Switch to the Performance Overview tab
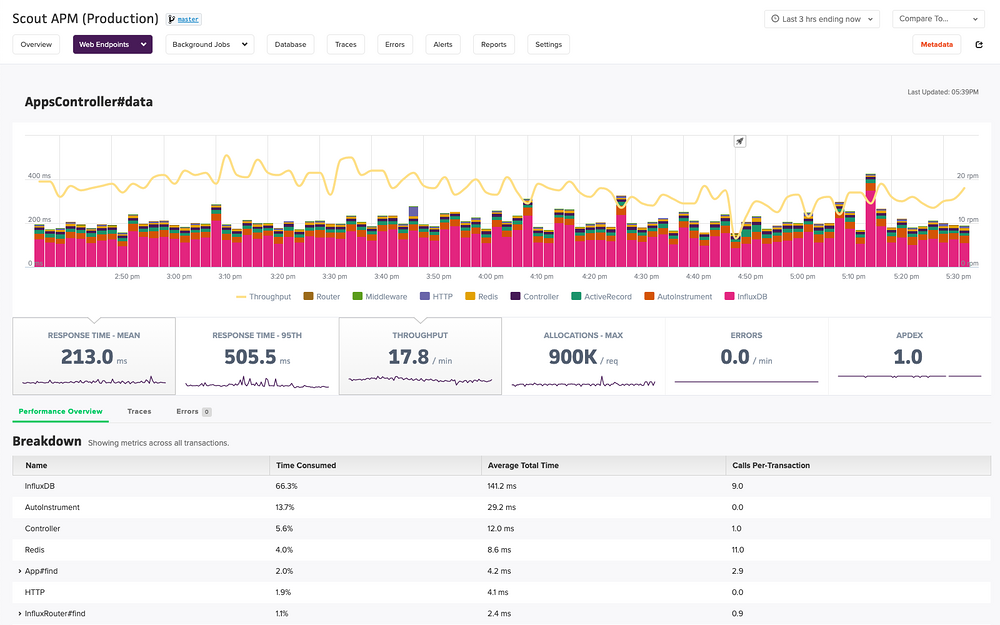This screenshot has height=625, width=1000. click(61, 411)
